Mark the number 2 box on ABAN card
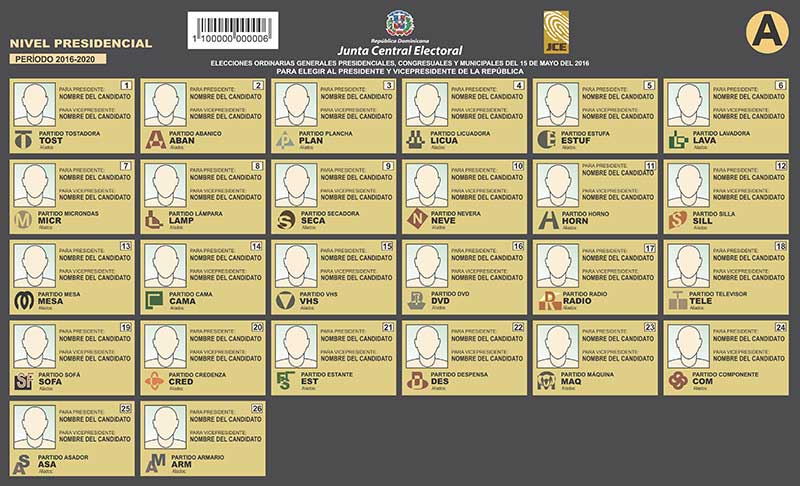Screen dimensions: 800x486 tap(258, 85)
